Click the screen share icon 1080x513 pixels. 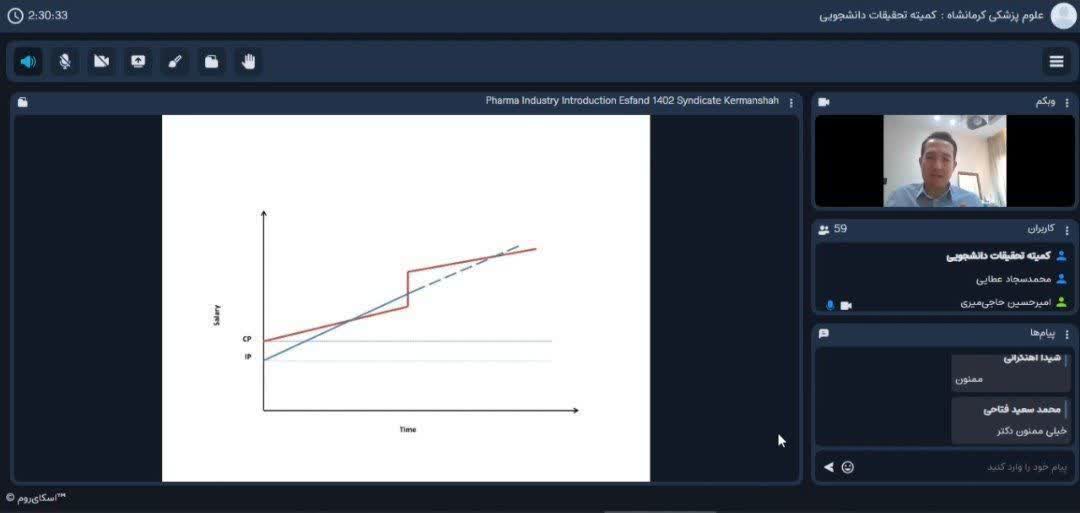138,62
